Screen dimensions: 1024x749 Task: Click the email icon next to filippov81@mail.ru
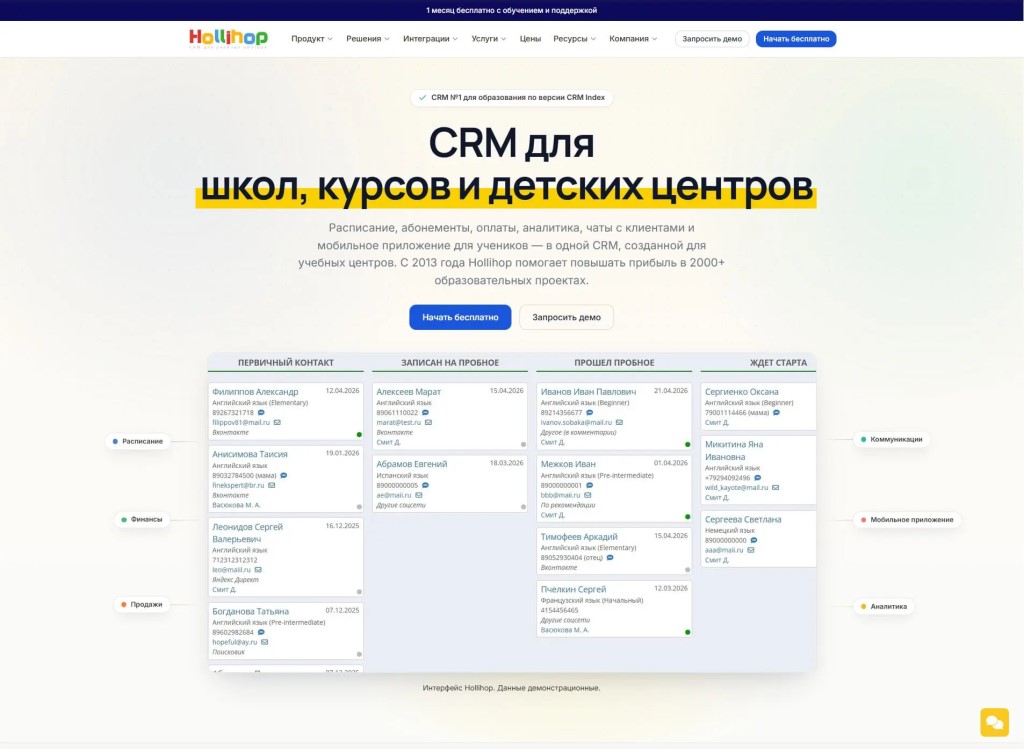tap(277, 422)
